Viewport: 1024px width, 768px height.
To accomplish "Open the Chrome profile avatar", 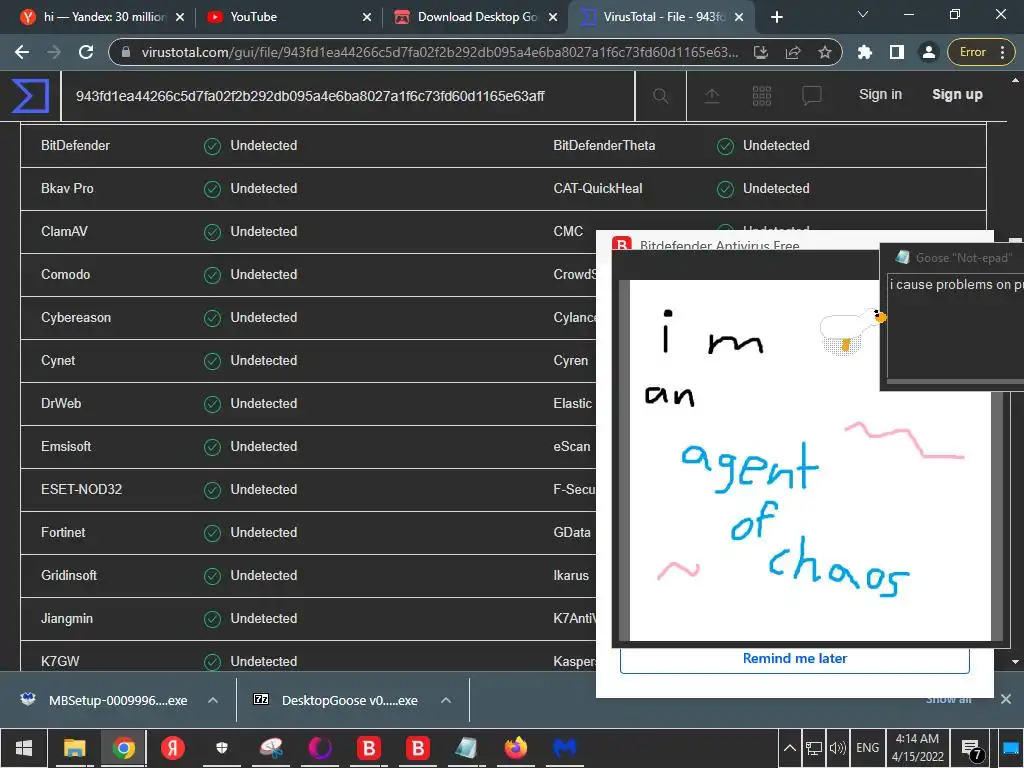I will (928, 52).
